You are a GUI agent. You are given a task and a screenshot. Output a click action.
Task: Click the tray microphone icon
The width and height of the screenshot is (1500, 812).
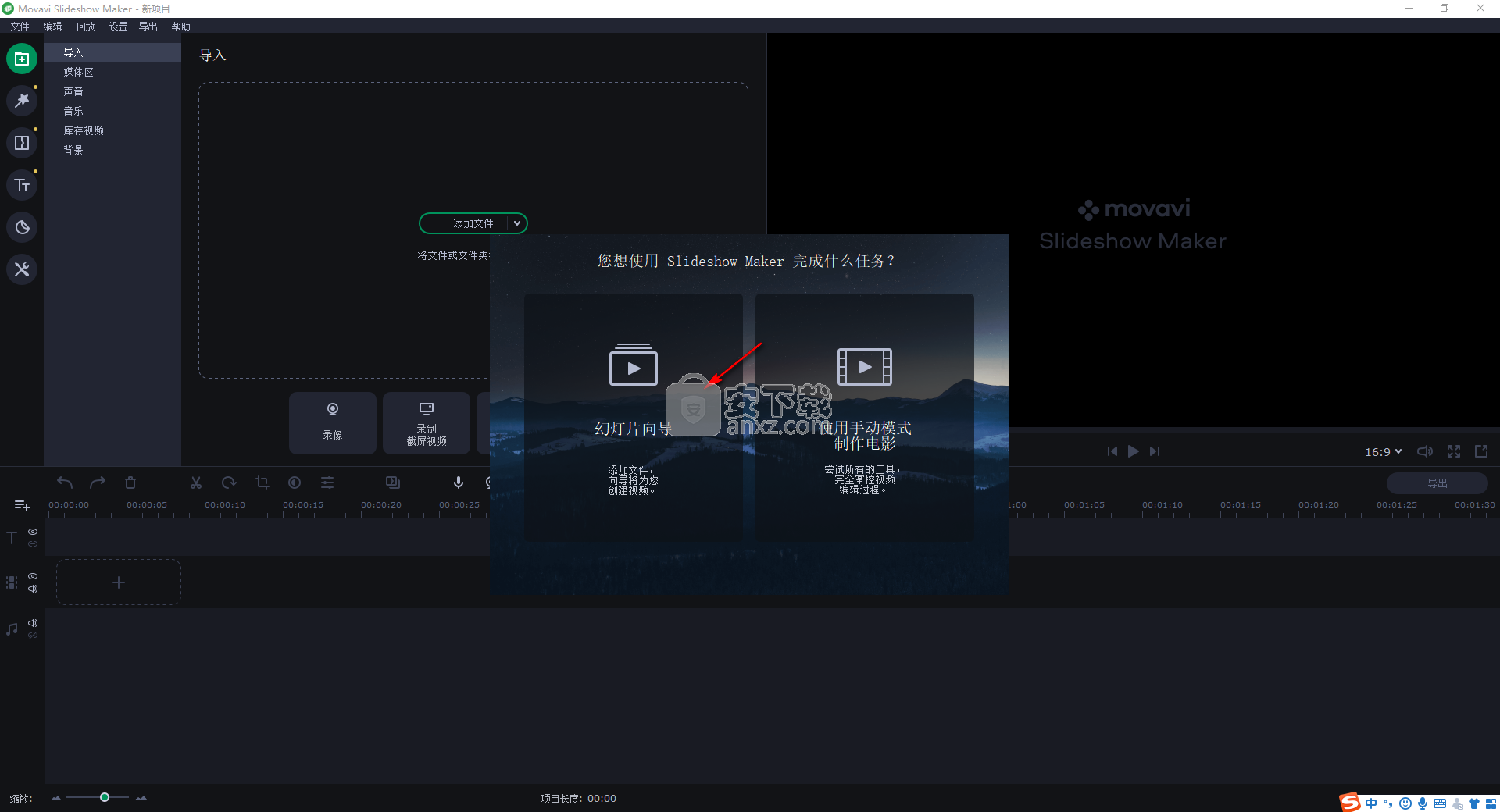pos(1423,803)
